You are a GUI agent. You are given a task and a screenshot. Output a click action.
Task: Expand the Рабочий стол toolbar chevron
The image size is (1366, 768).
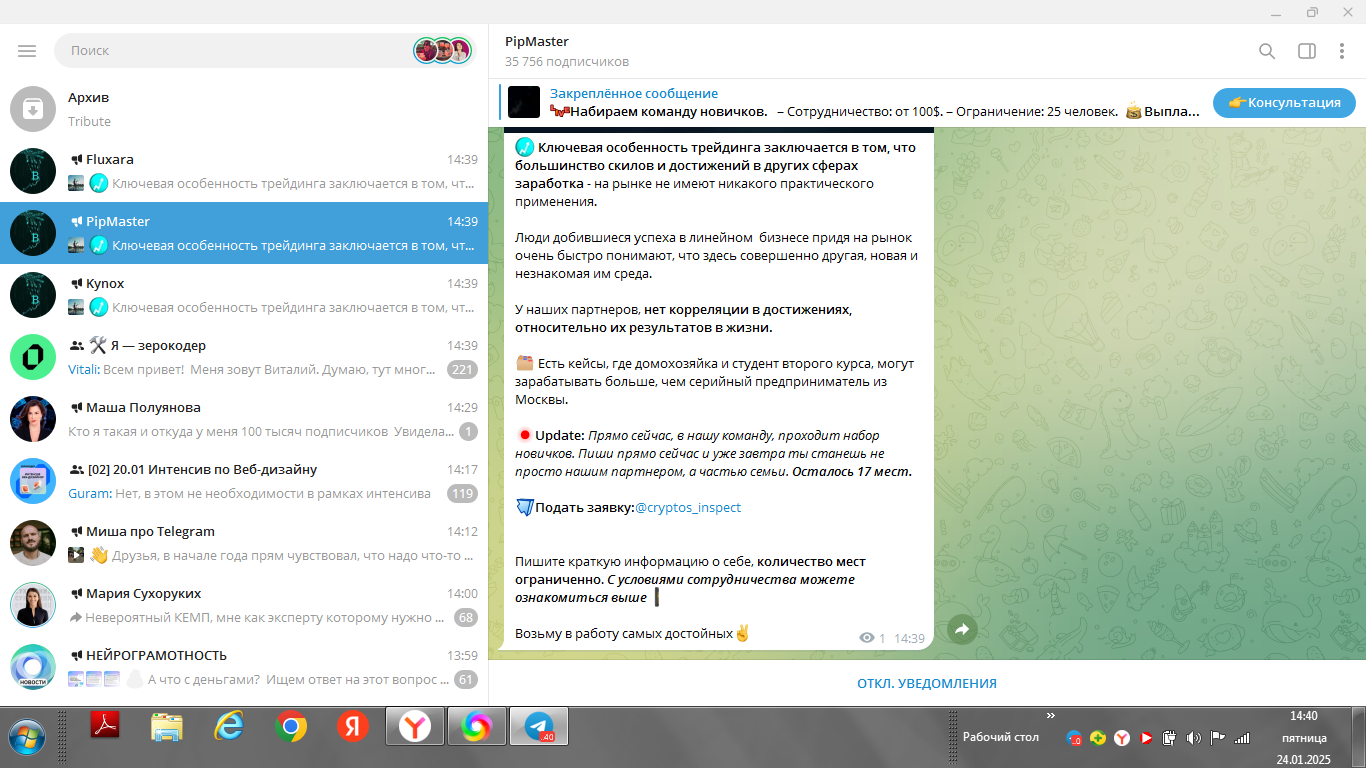[x=1051, y=716]
